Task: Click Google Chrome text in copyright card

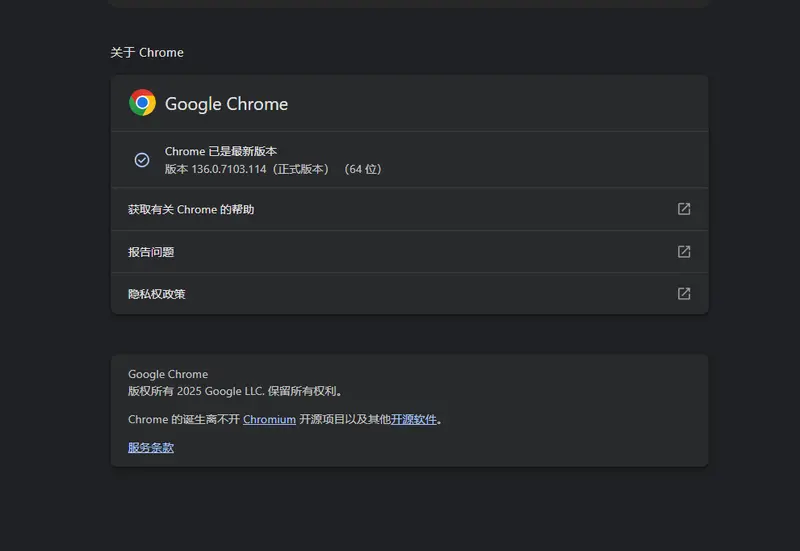Action: point(168,374)
